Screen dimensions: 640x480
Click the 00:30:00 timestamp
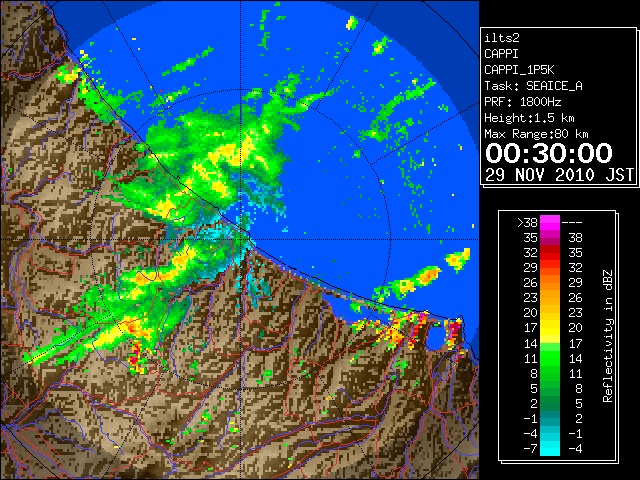click(x=549, y=153)
